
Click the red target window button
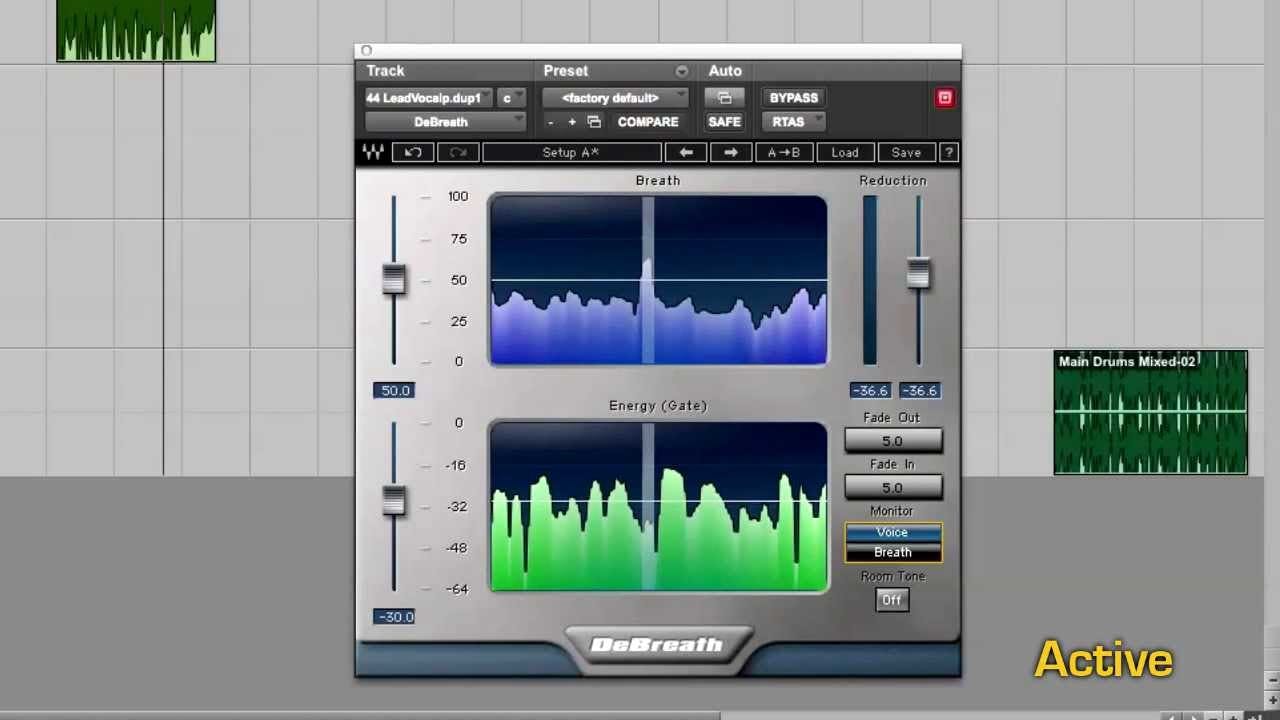click(944, 98)
